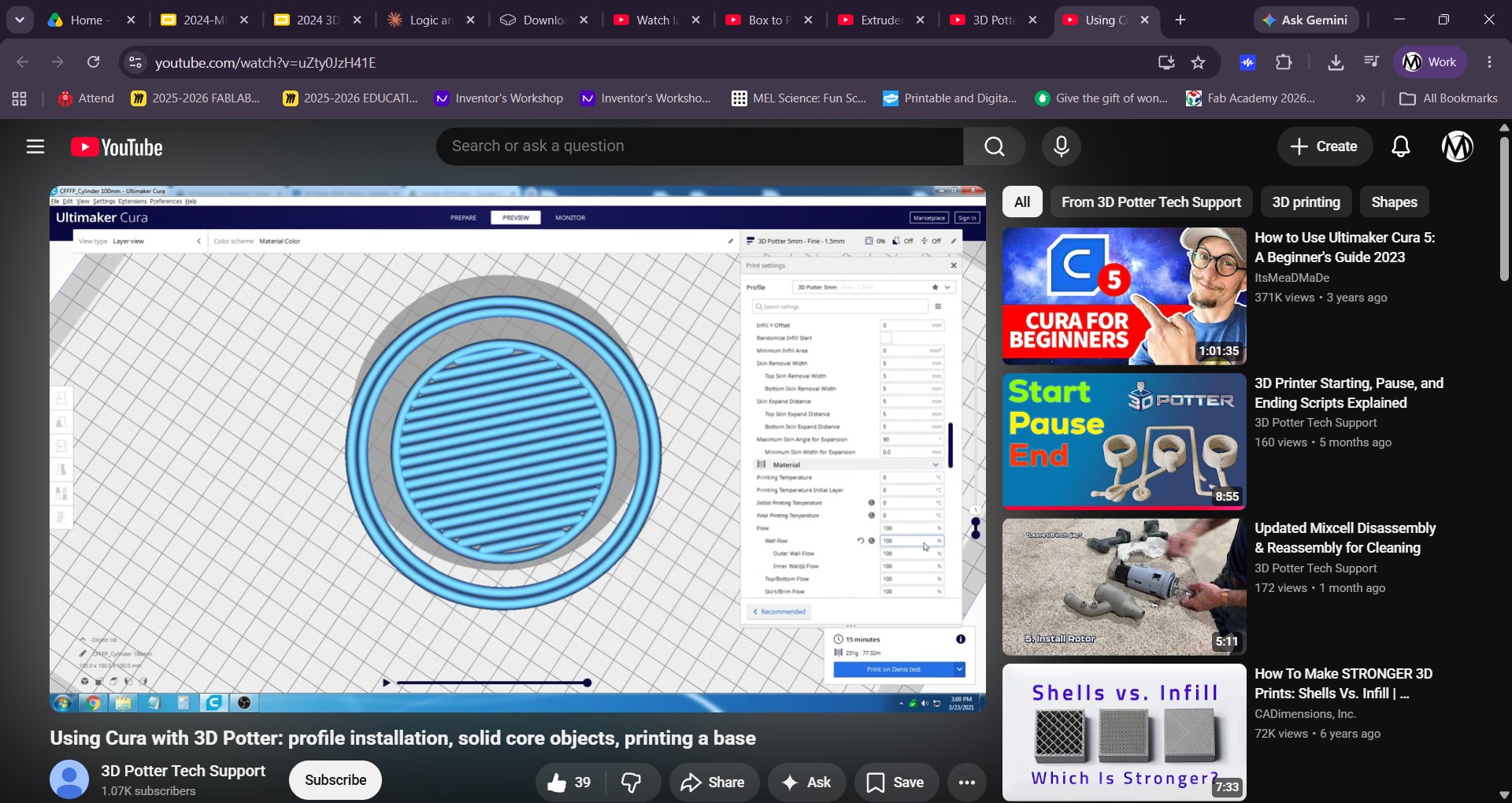1512x803 pixels.
Task: View site information for youtube.com
Action: (135, 62)
